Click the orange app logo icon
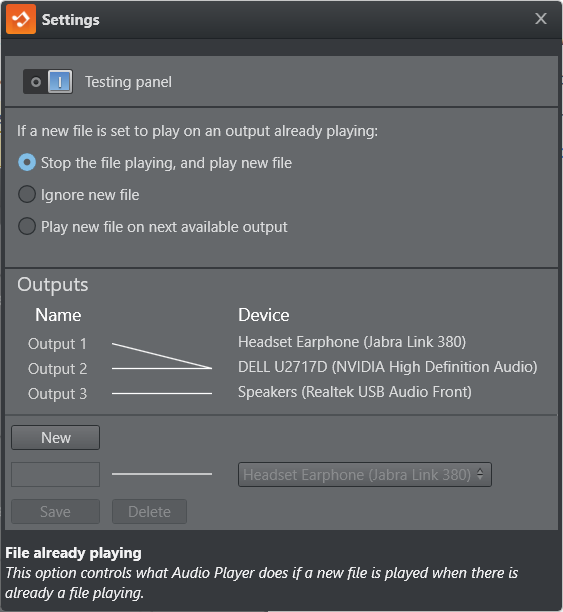563x612 pixels. point(21,19)
